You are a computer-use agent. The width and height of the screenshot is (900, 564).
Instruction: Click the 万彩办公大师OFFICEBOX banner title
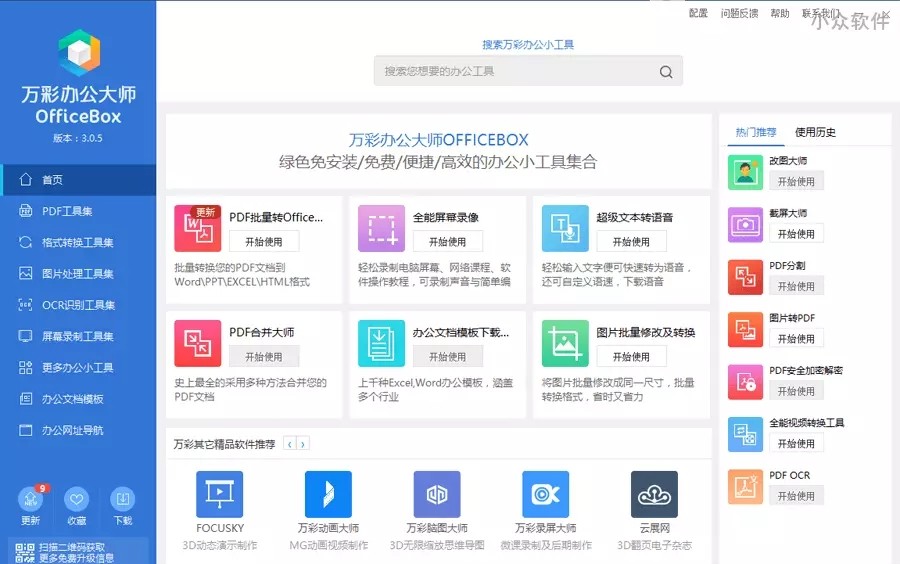point(439,140)
